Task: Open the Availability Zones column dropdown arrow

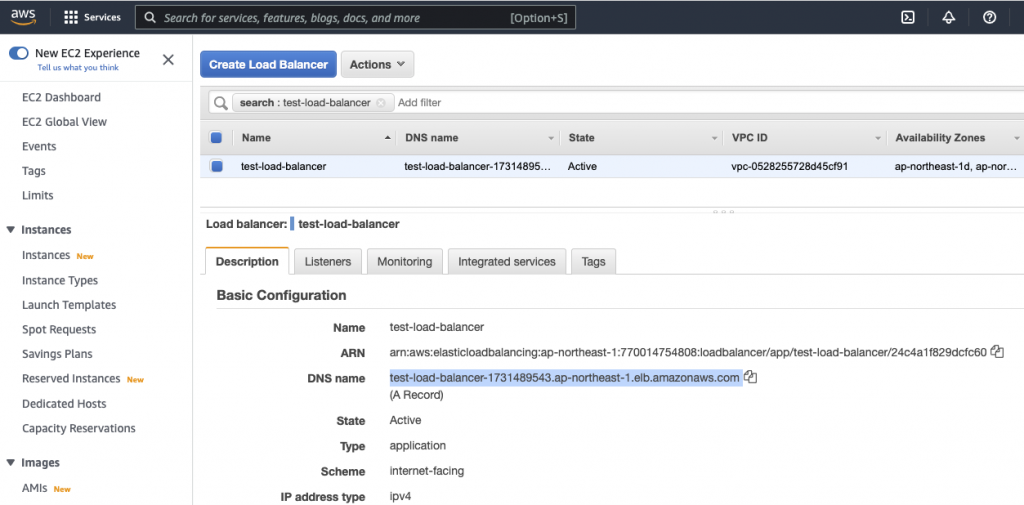Action: pyautogui.click(x=1016, y=138)
